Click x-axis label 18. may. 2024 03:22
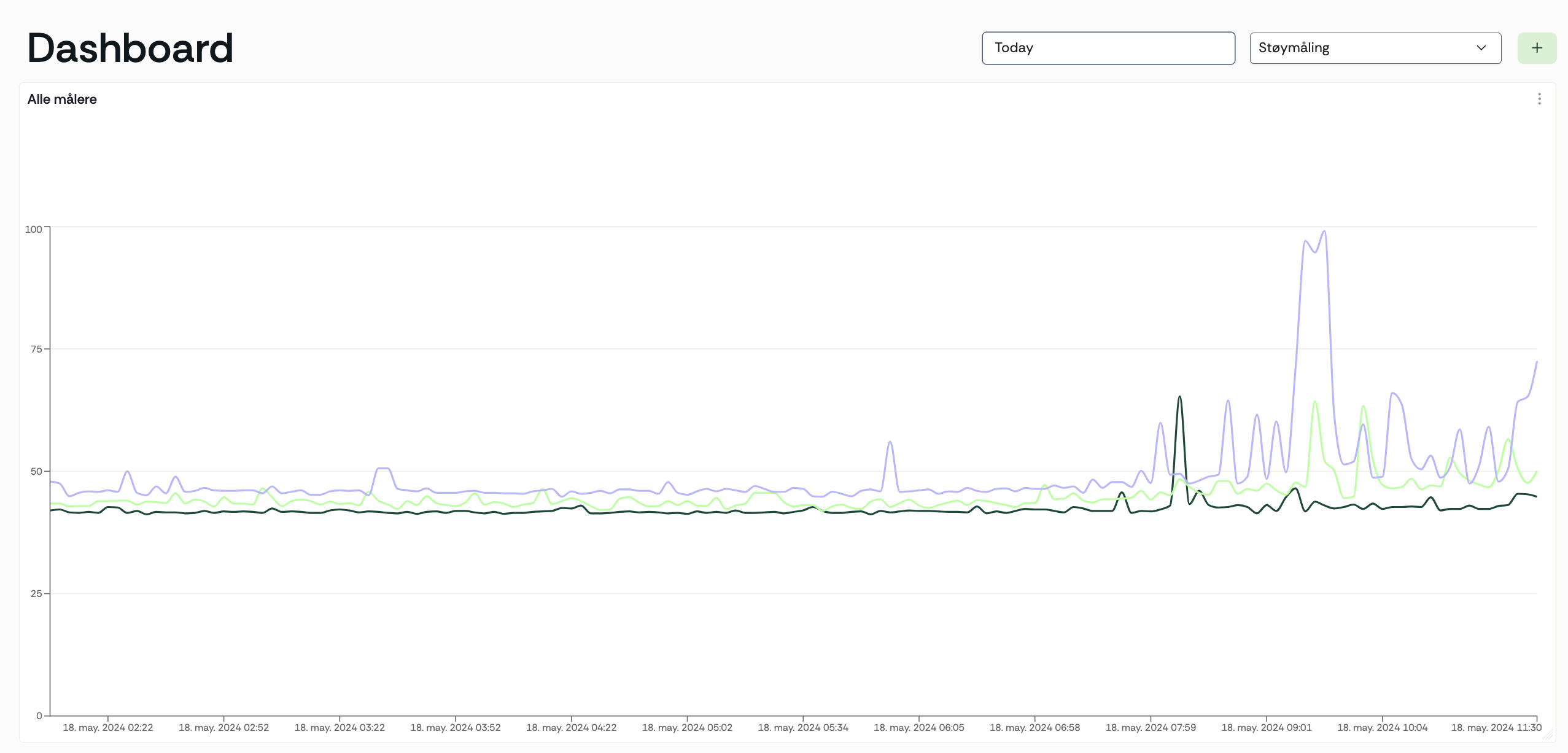The height and width of the screenshot is (753, 1568). (x=340, y=728)
